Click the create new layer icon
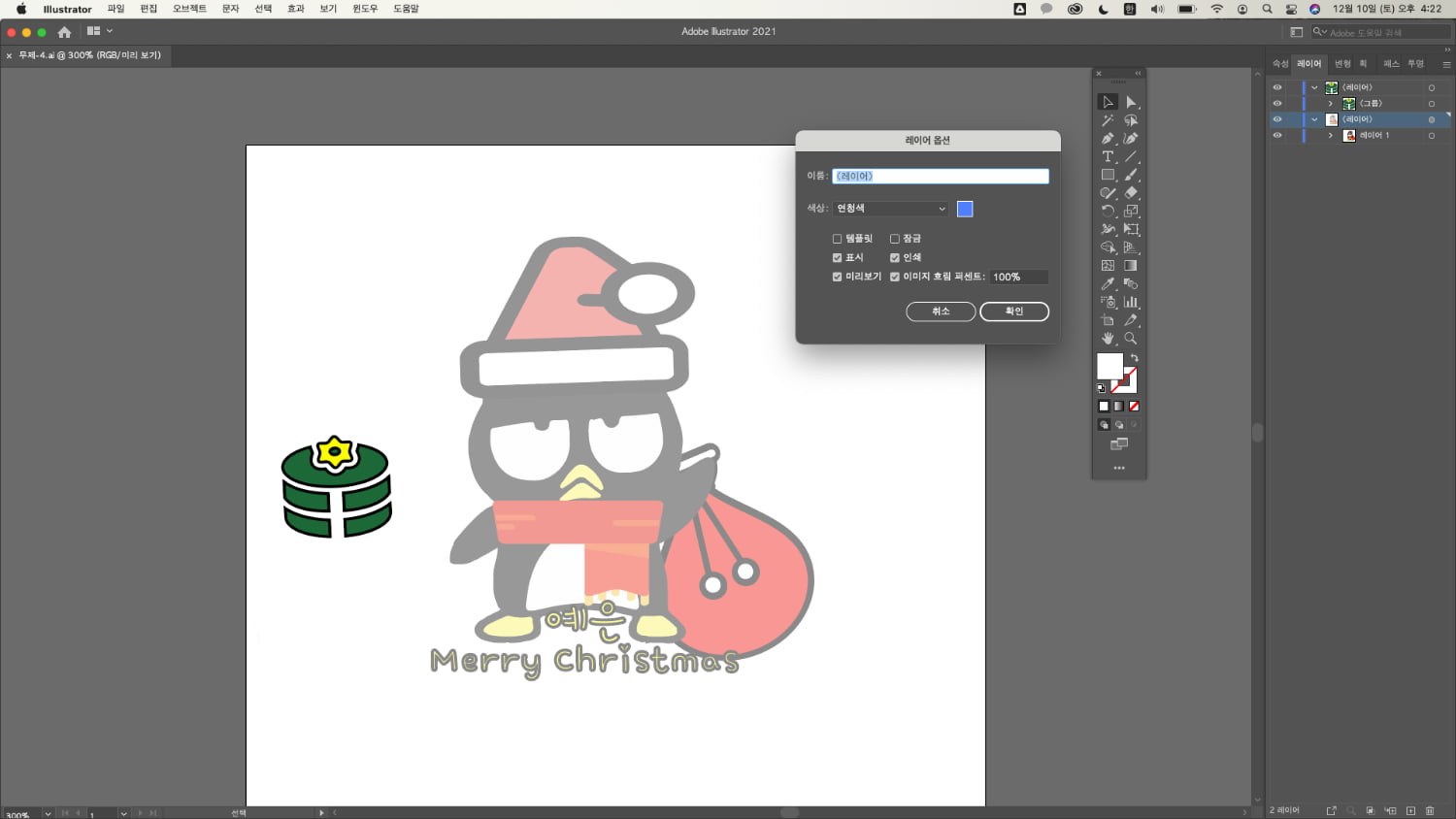The width and height of the screenshot is (1456, 819). coord(1410,810)
